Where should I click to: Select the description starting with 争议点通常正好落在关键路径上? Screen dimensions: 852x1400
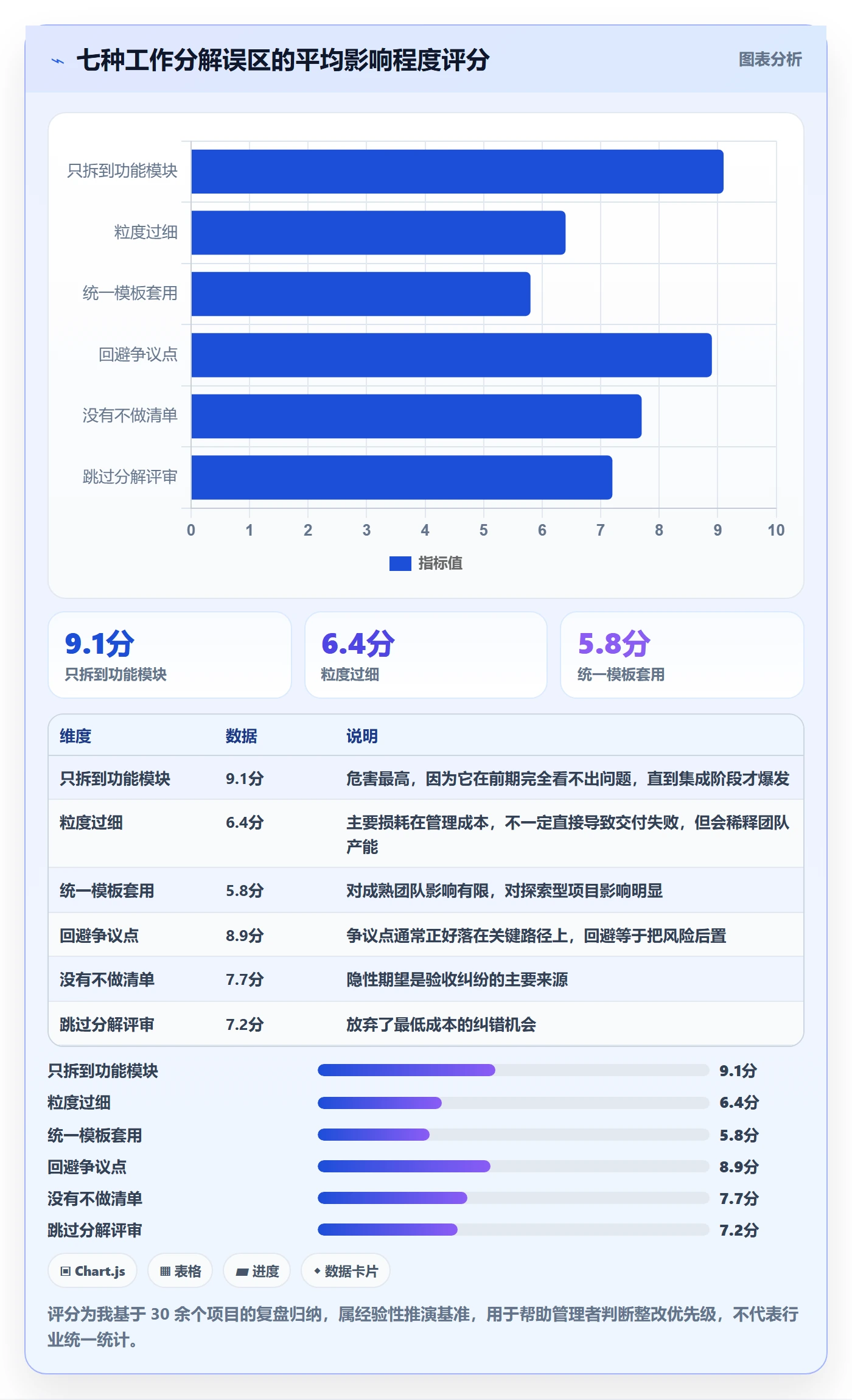pos(536,936)
